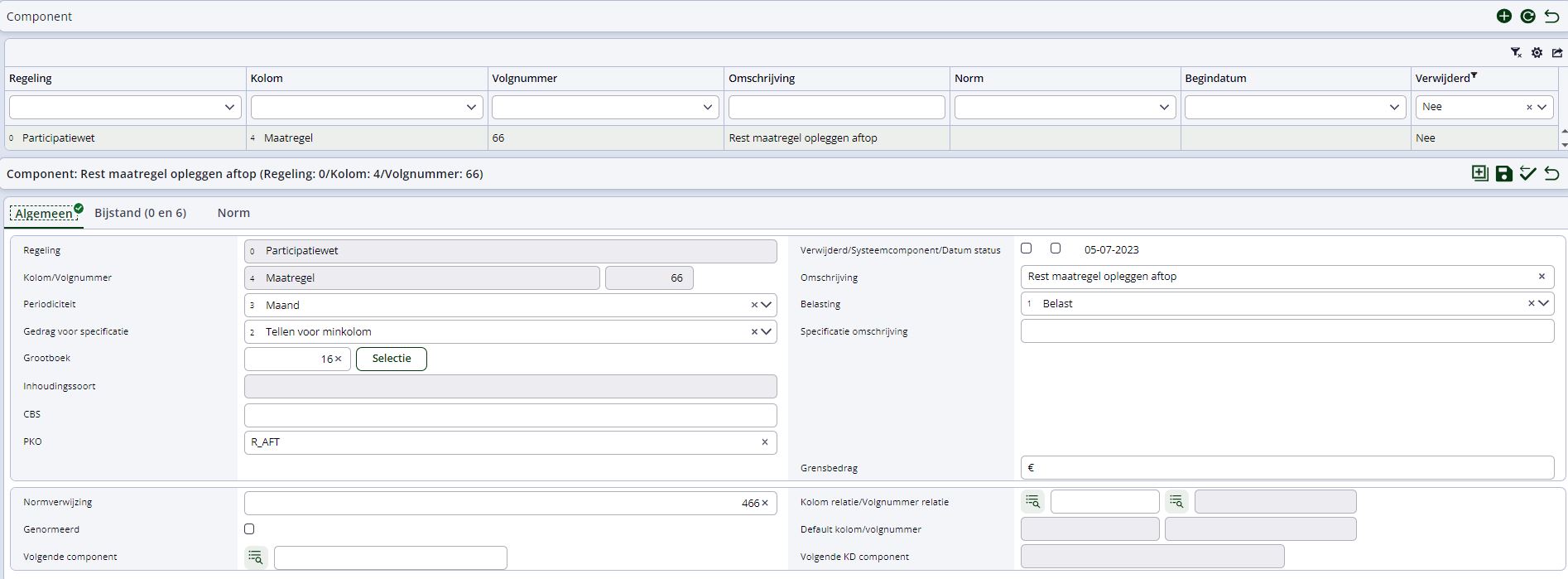Toggle the Systeemcomponent checkbox
This screenshot has width=1568, height=579.
click(x=1056, y=248)
